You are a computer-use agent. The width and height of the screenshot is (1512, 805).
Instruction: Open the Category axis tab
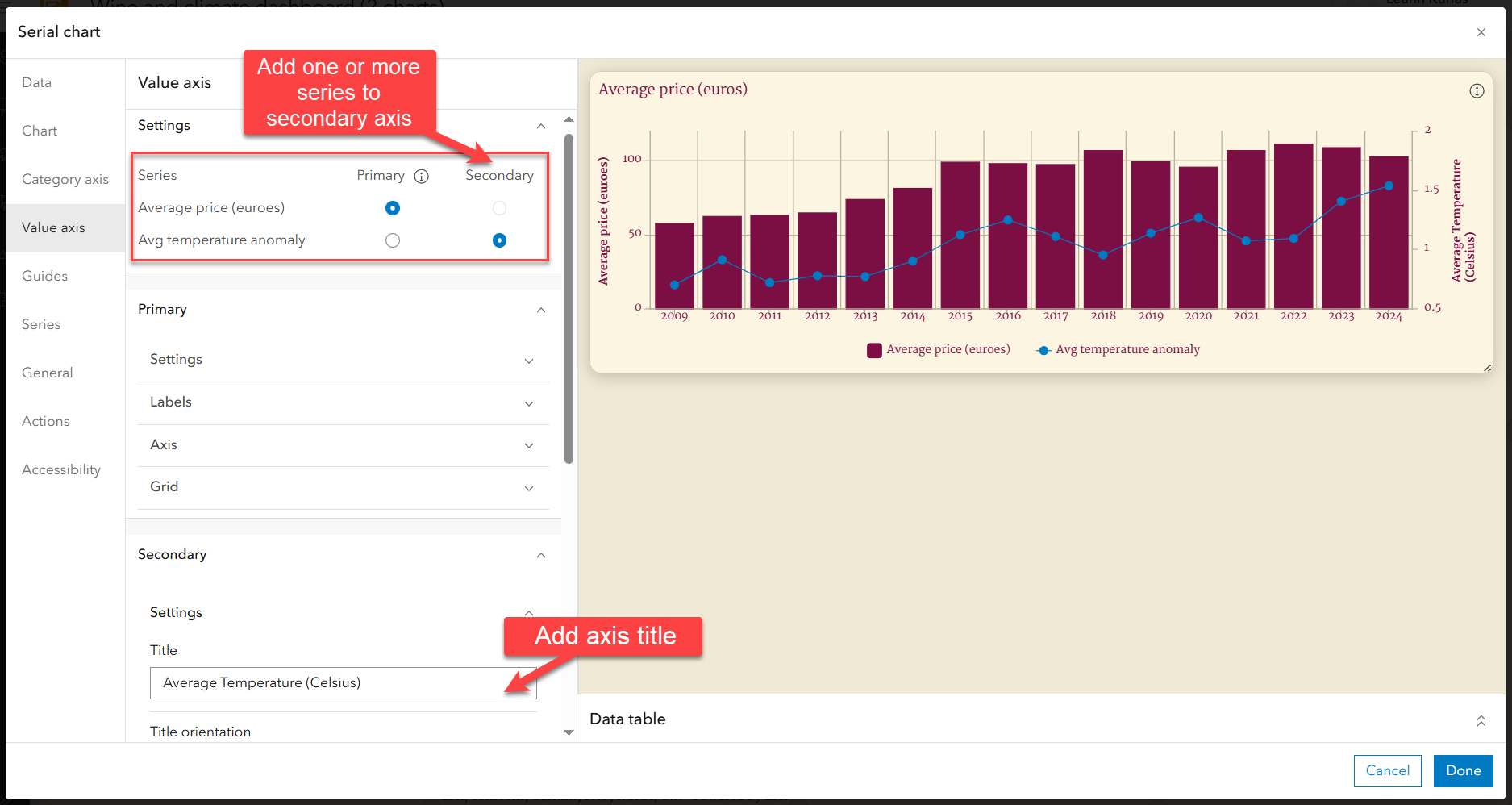click(x=65, y=179)
